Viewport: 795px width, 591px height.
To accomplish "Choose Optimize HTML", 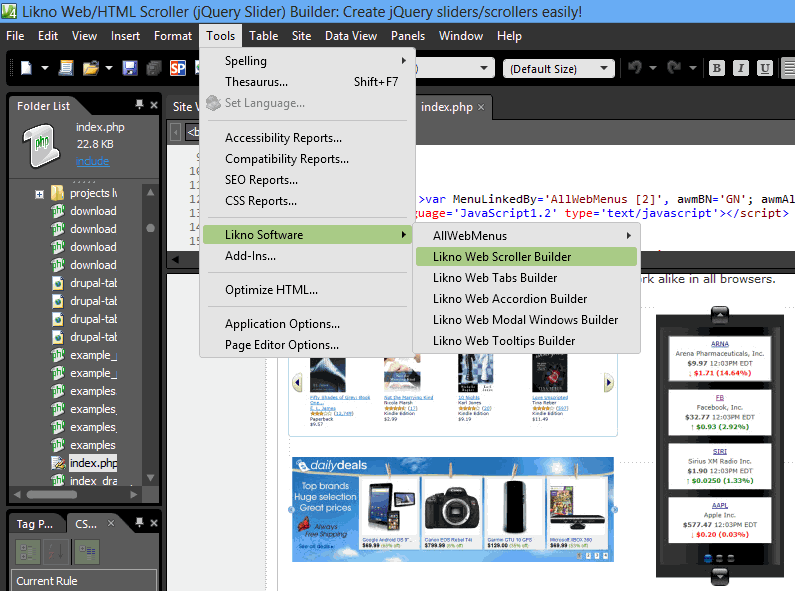I will [308, 290].
